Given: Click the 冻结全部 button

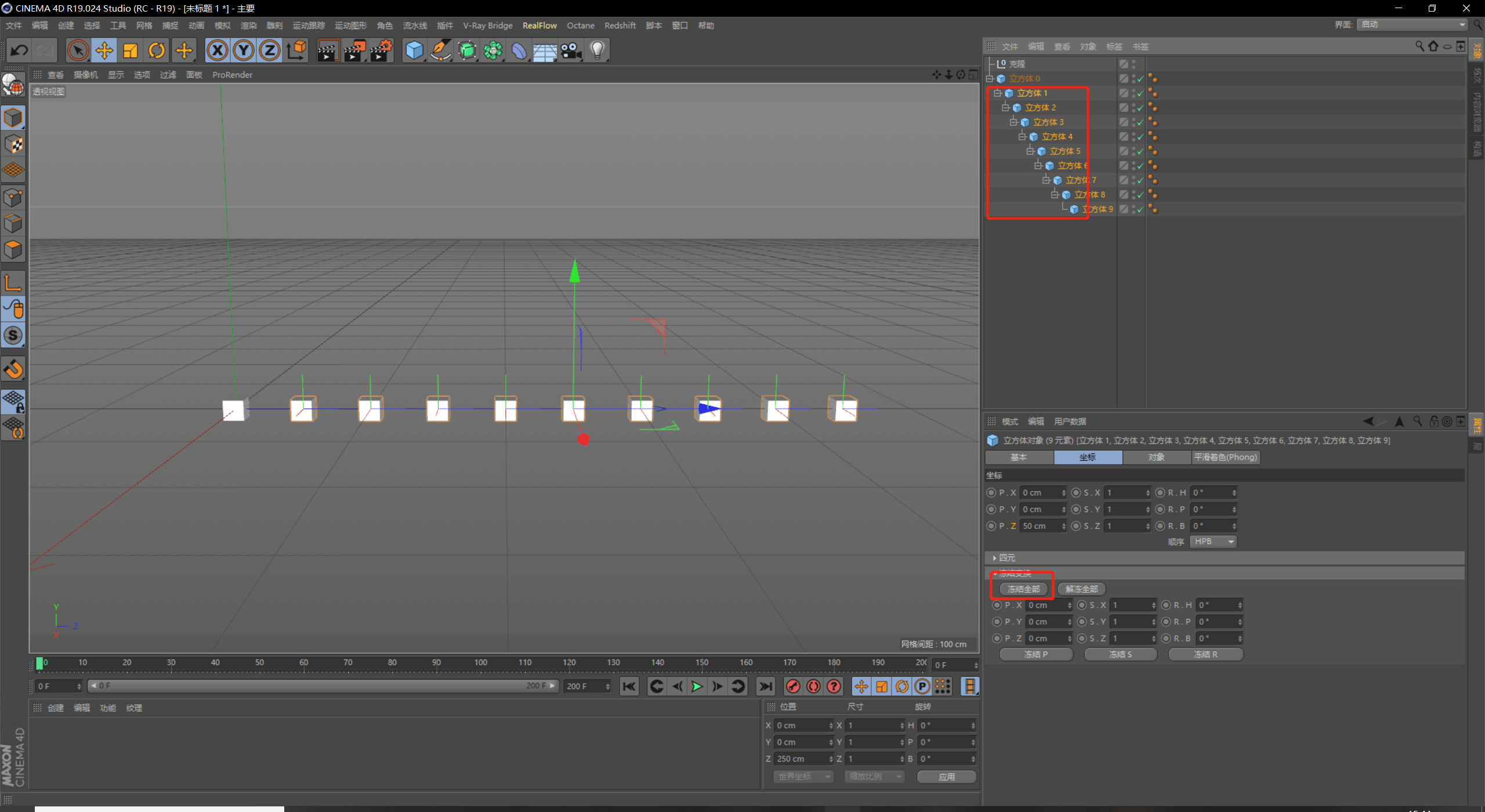Looking at the screenshot, I should (1024, 589).
